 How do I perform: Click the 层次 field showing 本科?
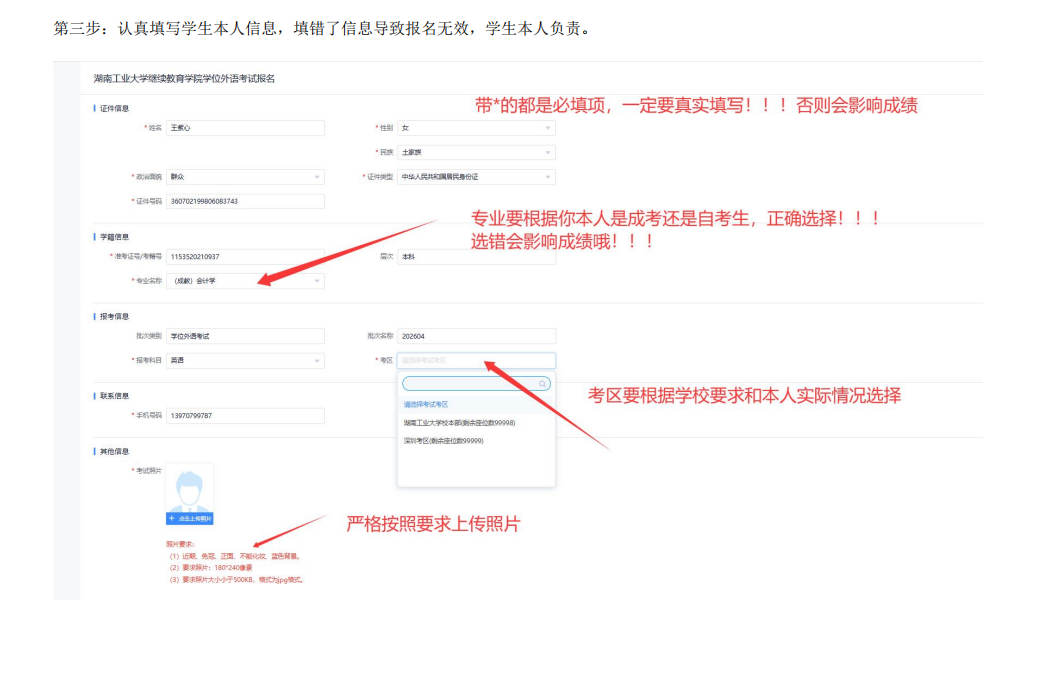tap(476, 257)
